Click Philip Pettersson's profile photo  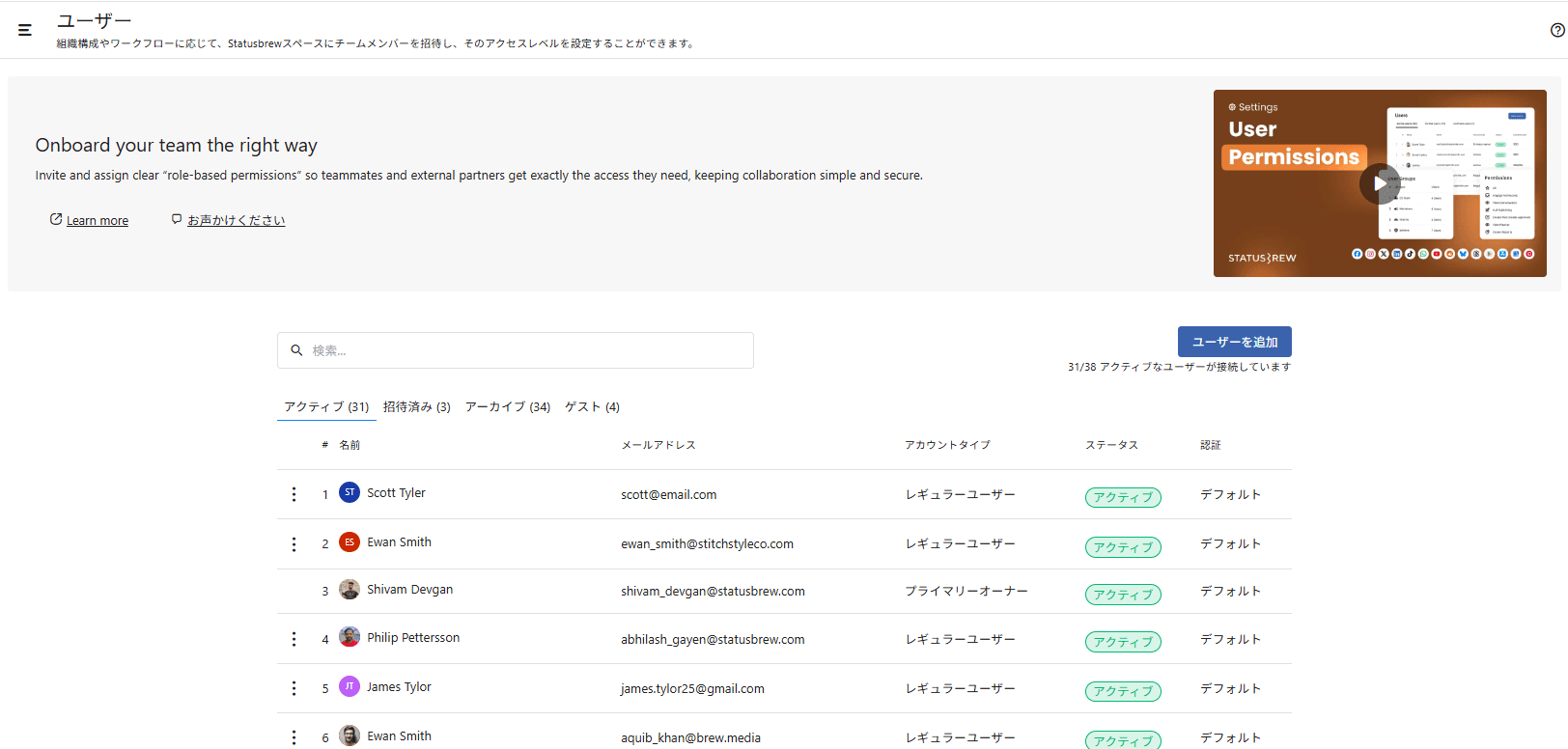(350, 637)
